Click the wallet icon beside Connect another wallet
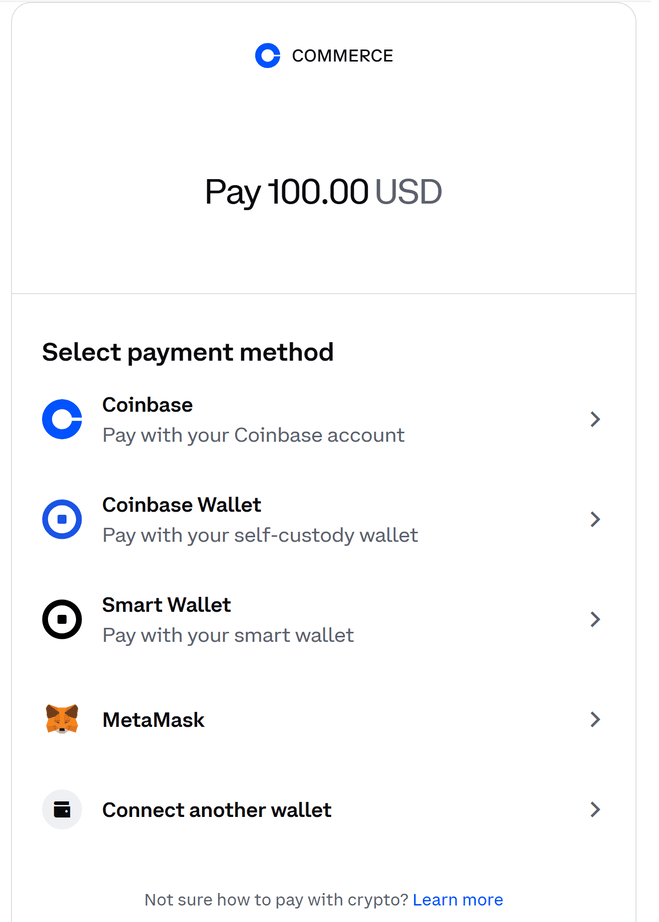 coord(62,809)
